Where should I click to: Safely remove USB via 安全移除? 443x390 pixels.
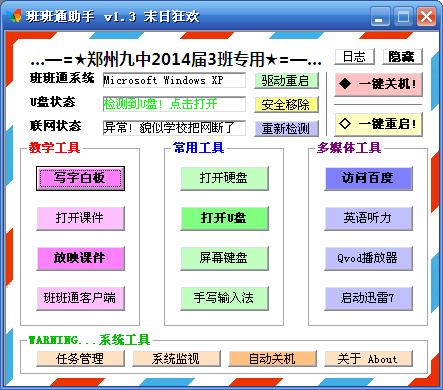point(286,105)
